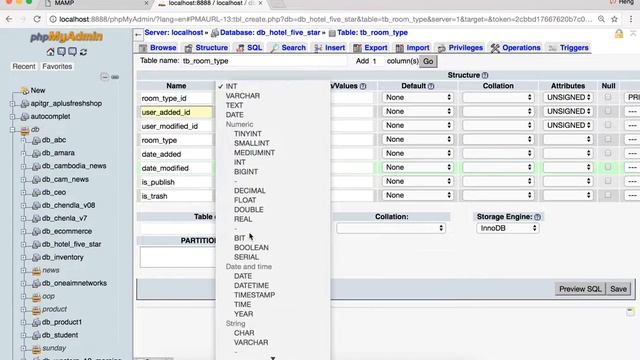The width and height of the screenshot is (640, 360).
Task: Click the page lock icon at top right
Action: click(x=619, y=33)
